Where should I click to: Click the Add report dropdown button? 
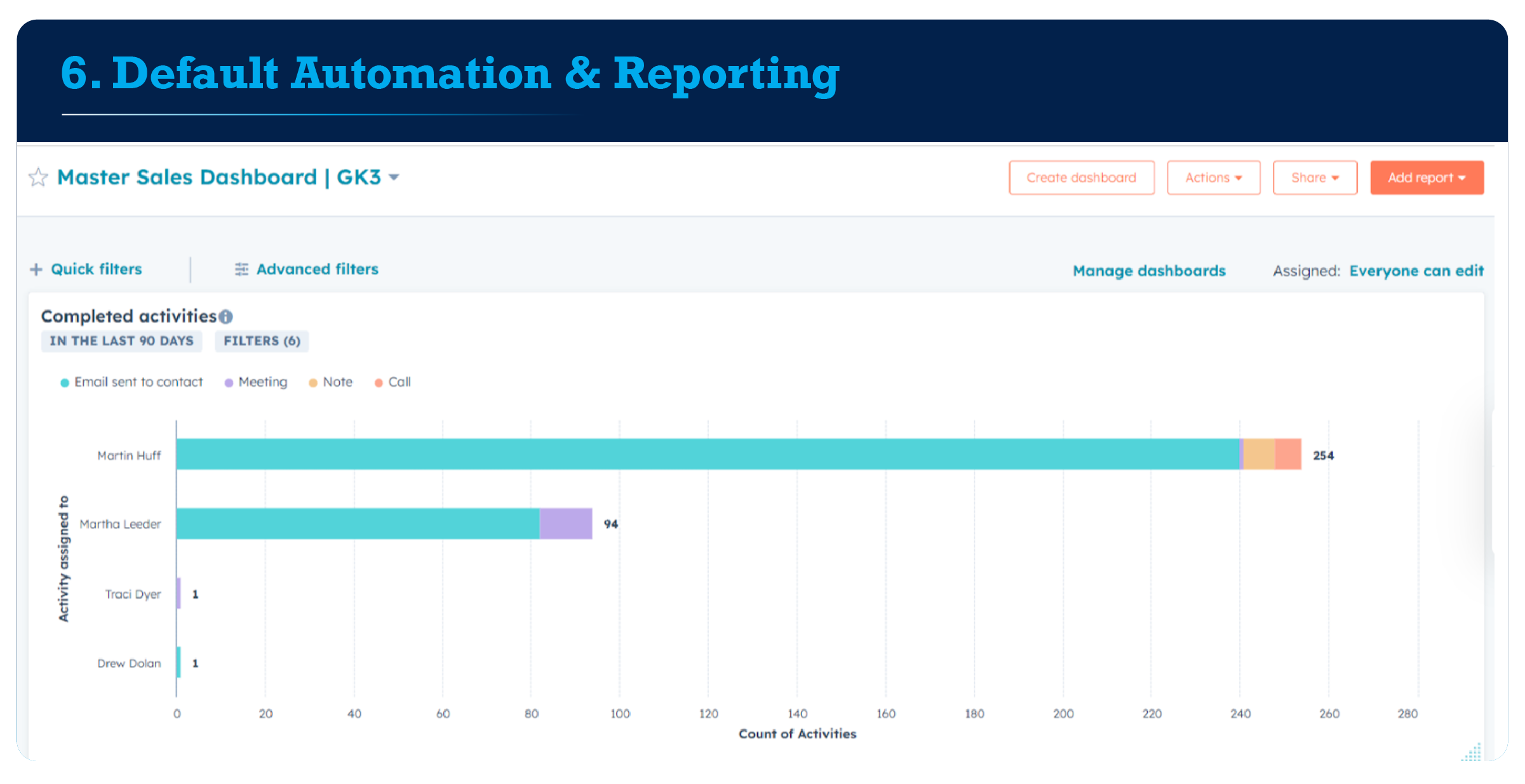point(1427,178)
